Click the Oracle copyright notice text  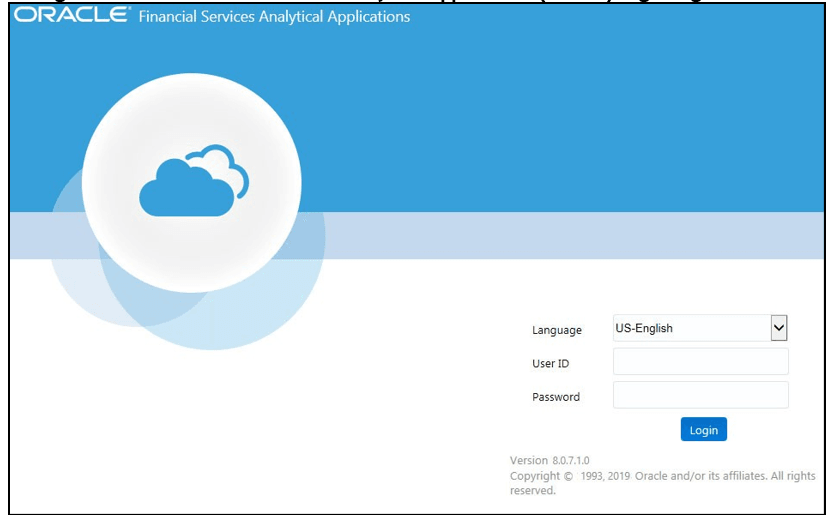pyautogui.click(x=662, y=483)
